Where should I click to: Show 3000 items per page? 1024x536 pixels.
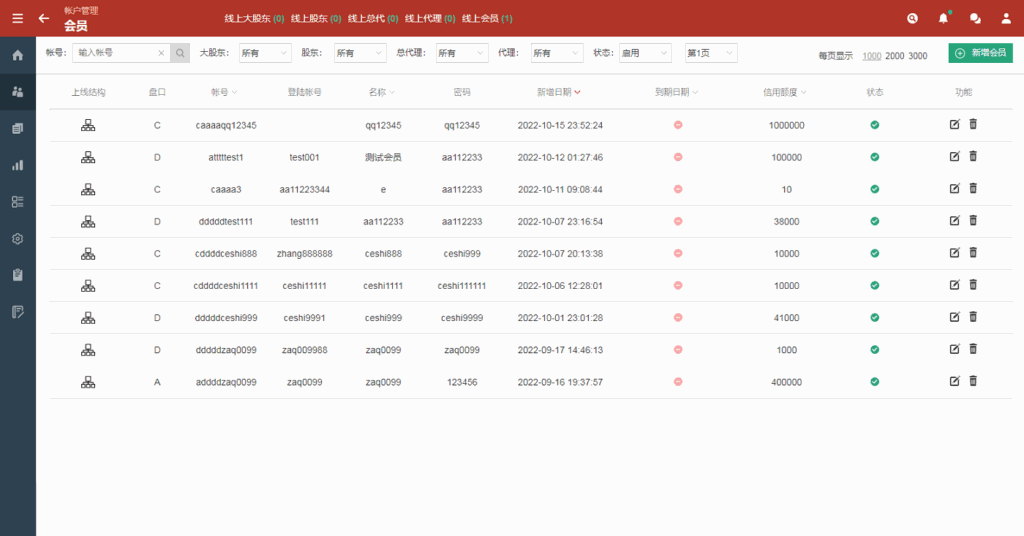[918, 56]
